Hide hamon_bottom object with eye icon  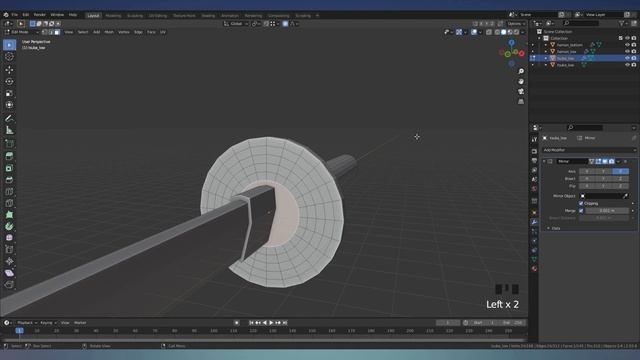coord(627,45)
